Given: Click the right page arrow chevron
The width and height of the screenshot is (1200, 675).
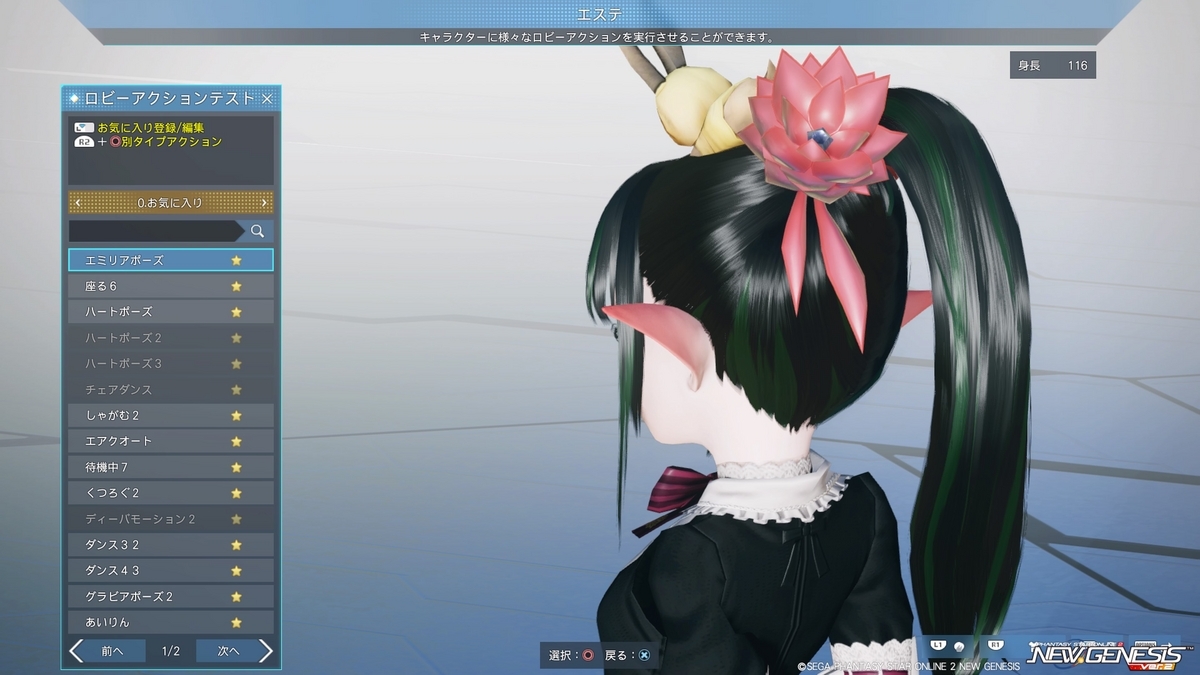Looking at the screenshot, I should (x=266, y=651).
